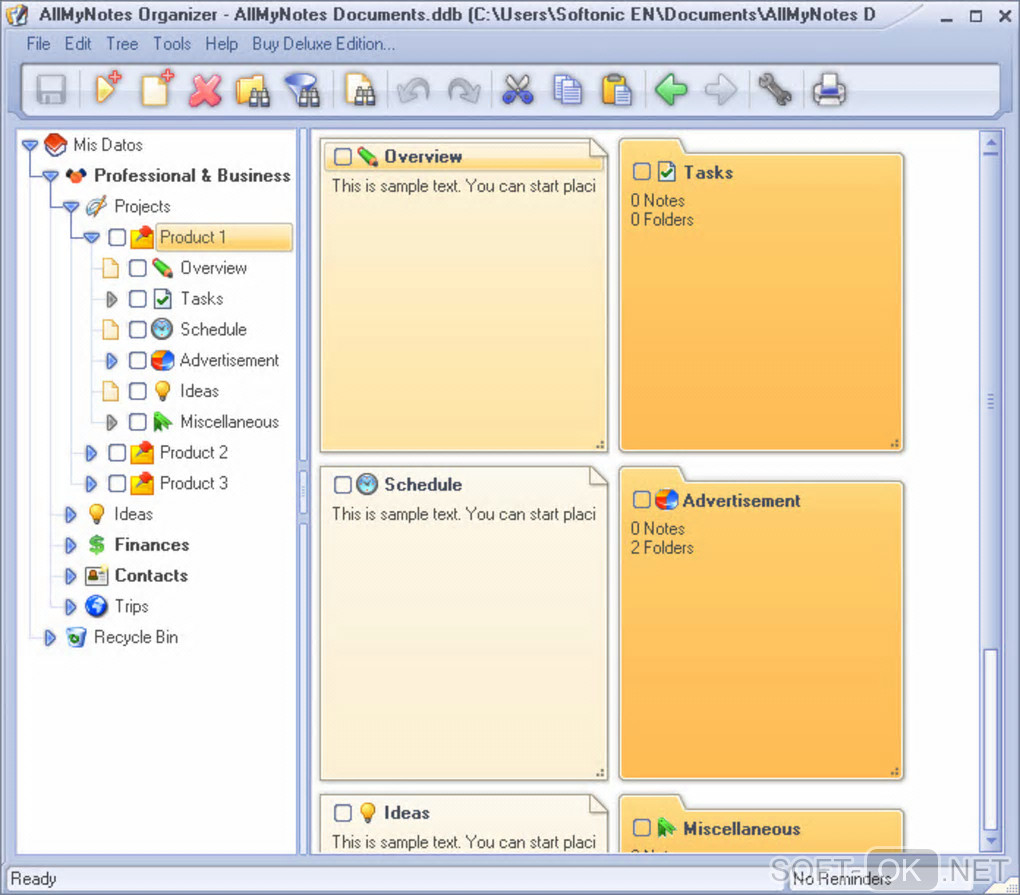Click the light bulb icon on Ideas card
The height and width of the screenshot is (895, 1020).
pyautogui.click(x=368, y=812)
